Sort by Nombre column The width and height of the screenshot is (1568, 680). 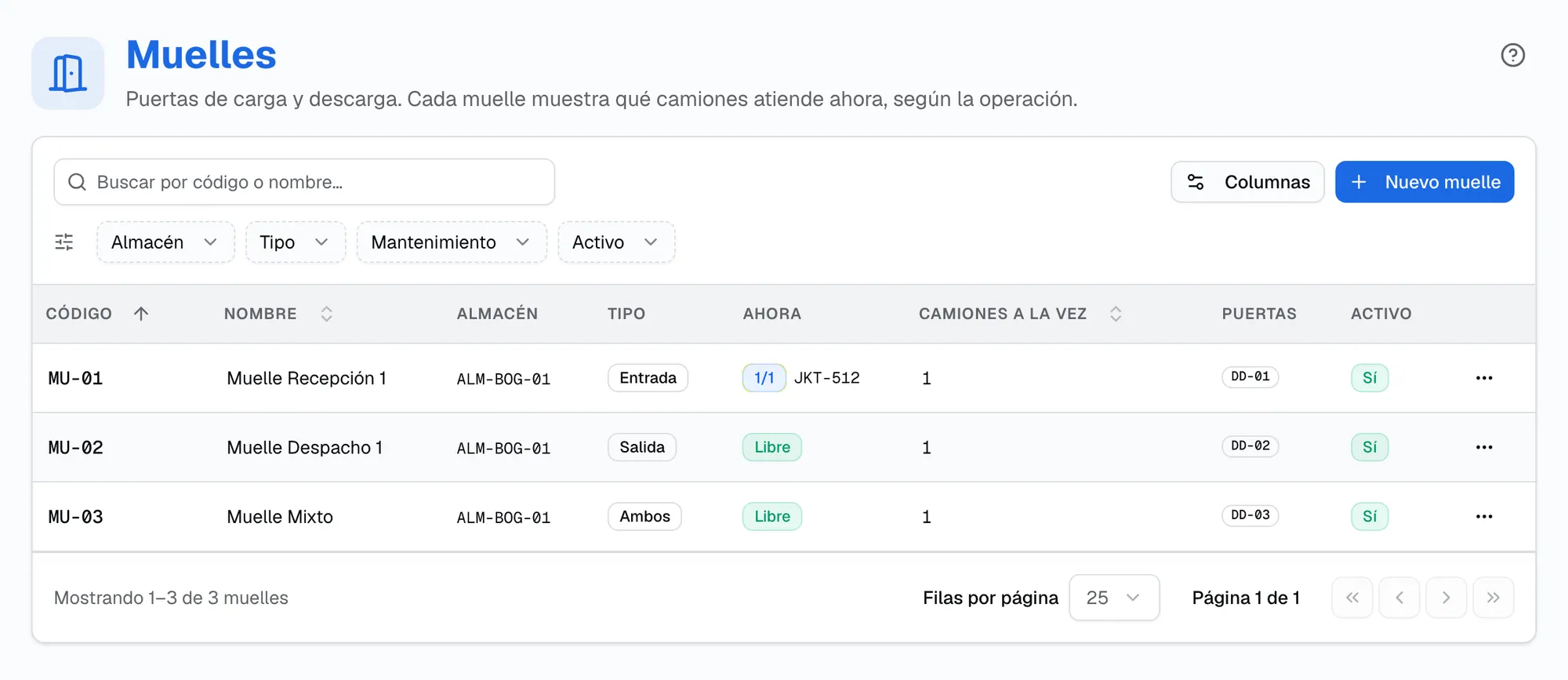[278, 314]
